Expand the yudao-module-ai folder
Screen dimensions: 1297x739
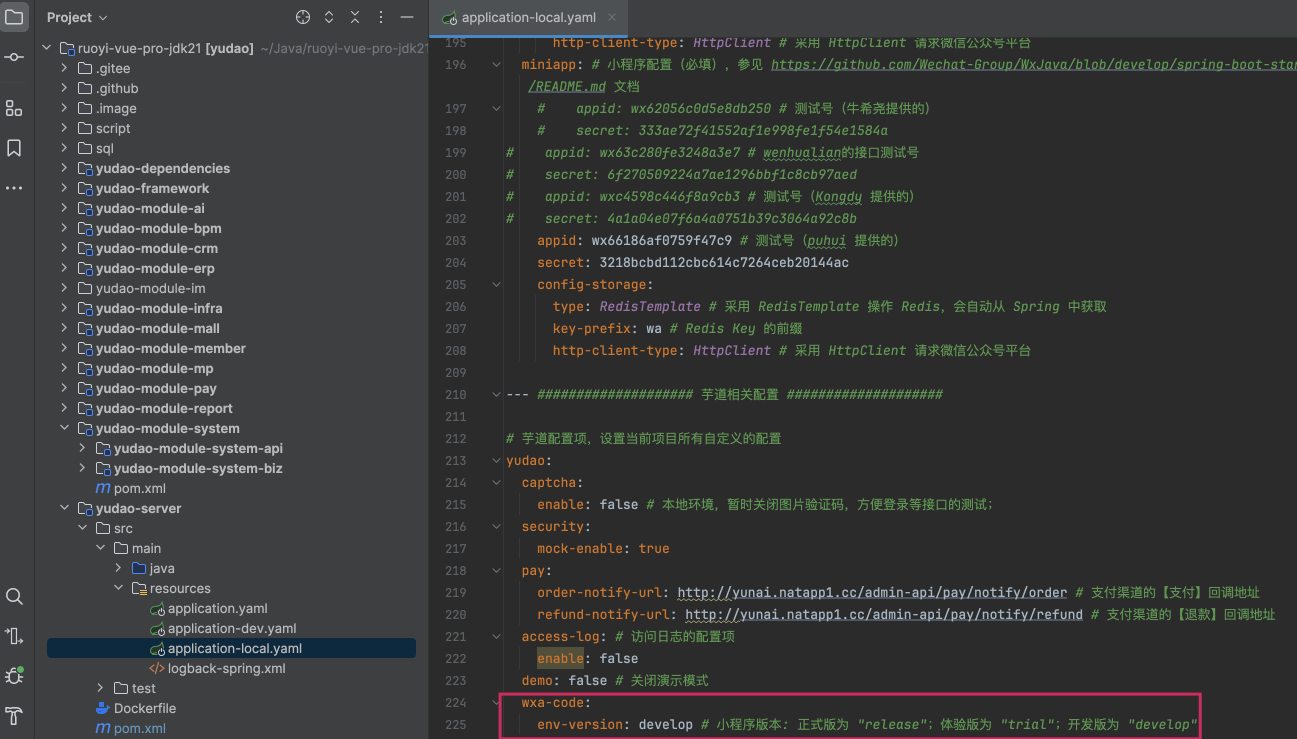pyautogui.click(x=64, y=208)
